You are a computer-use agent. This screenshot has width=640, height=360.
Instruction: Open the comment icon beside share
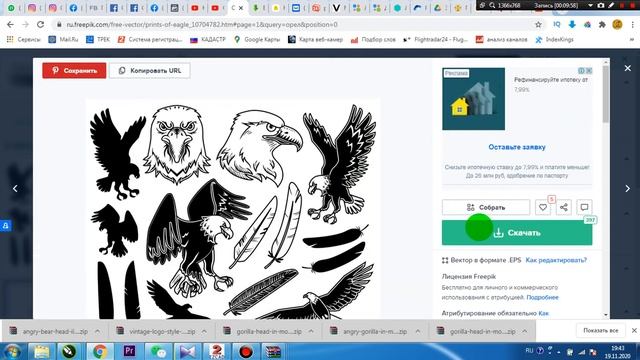point(584,207)
